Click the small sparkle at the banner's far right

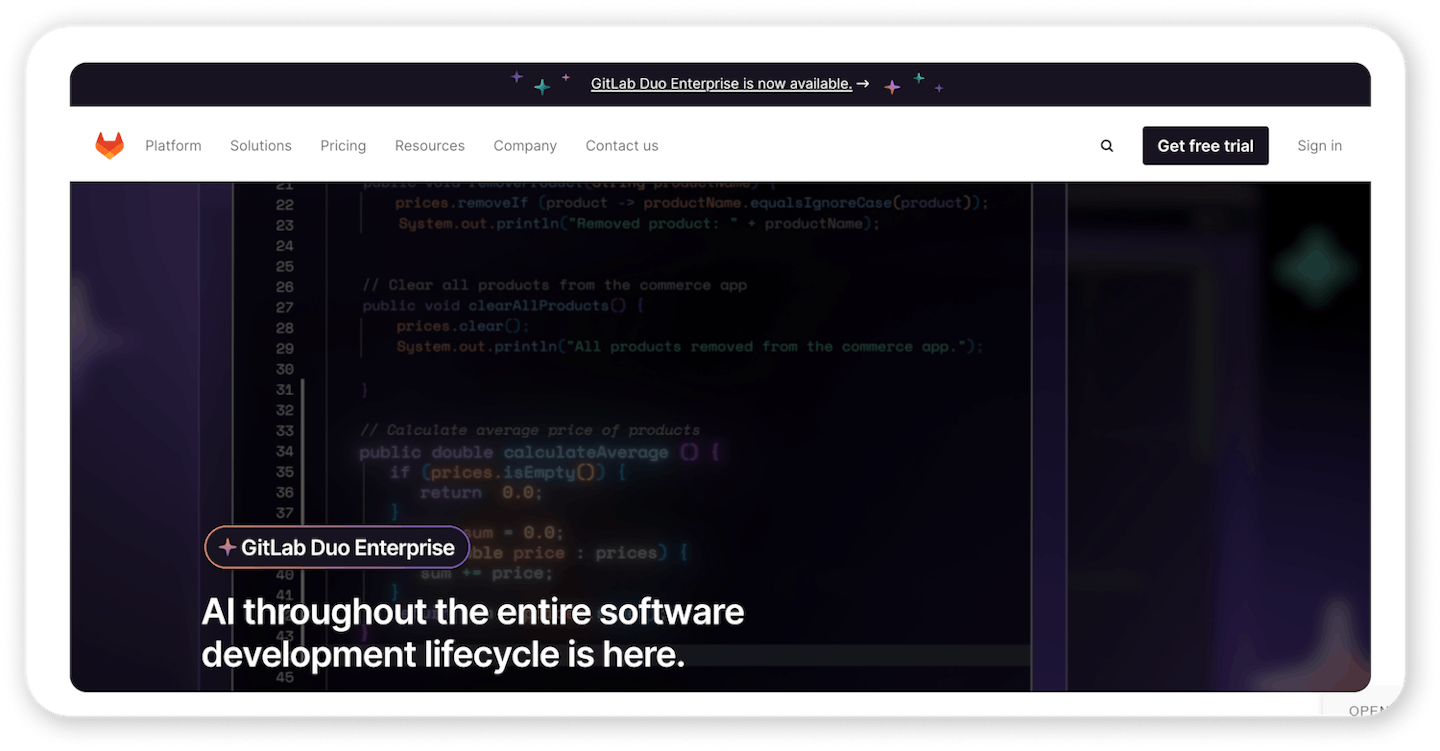pos(939,88)
